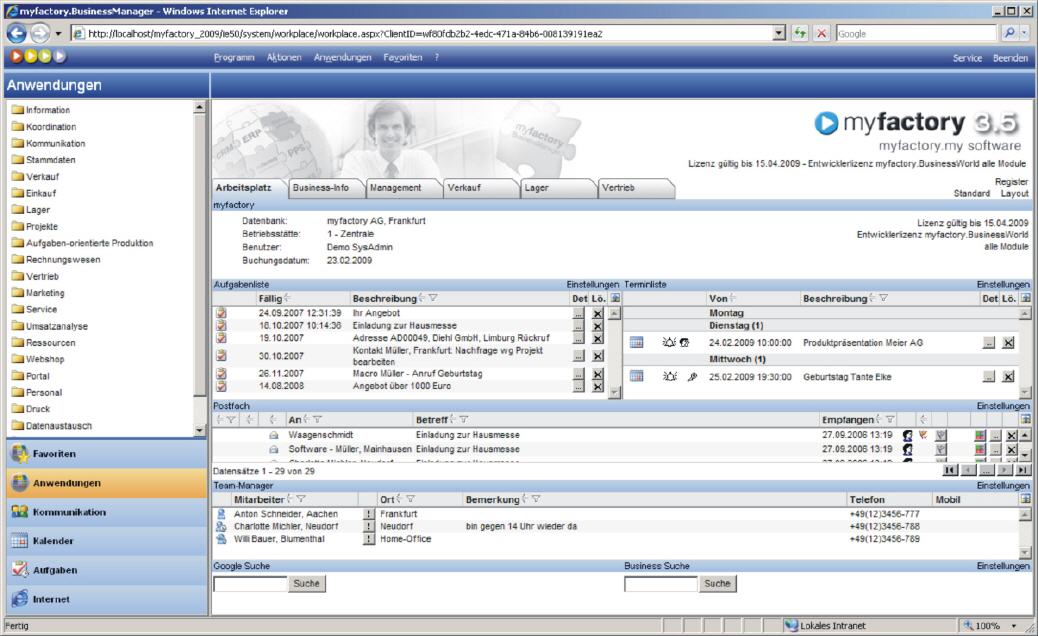
Task: Open mail icon for Waagenschmidt message
Action: tap(273, 435)
